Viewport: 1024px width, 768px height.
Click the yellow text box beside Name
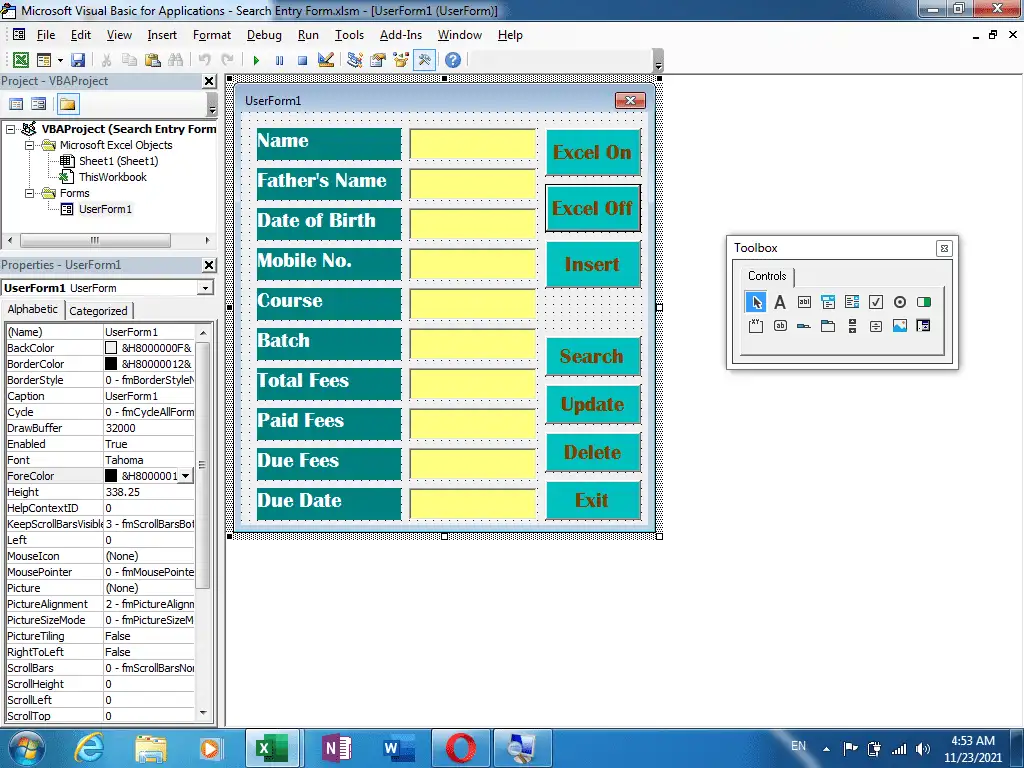473,144
